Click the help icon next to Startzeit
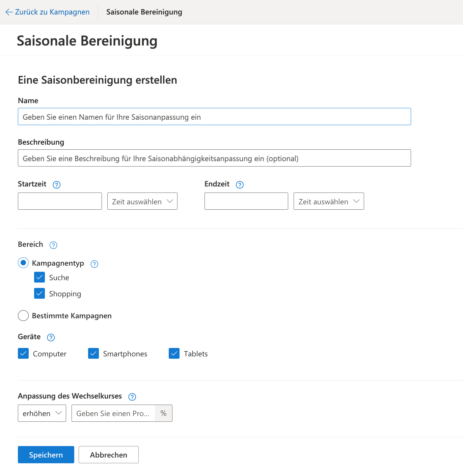Screen dimensions: 463x470 pos(57,185)
